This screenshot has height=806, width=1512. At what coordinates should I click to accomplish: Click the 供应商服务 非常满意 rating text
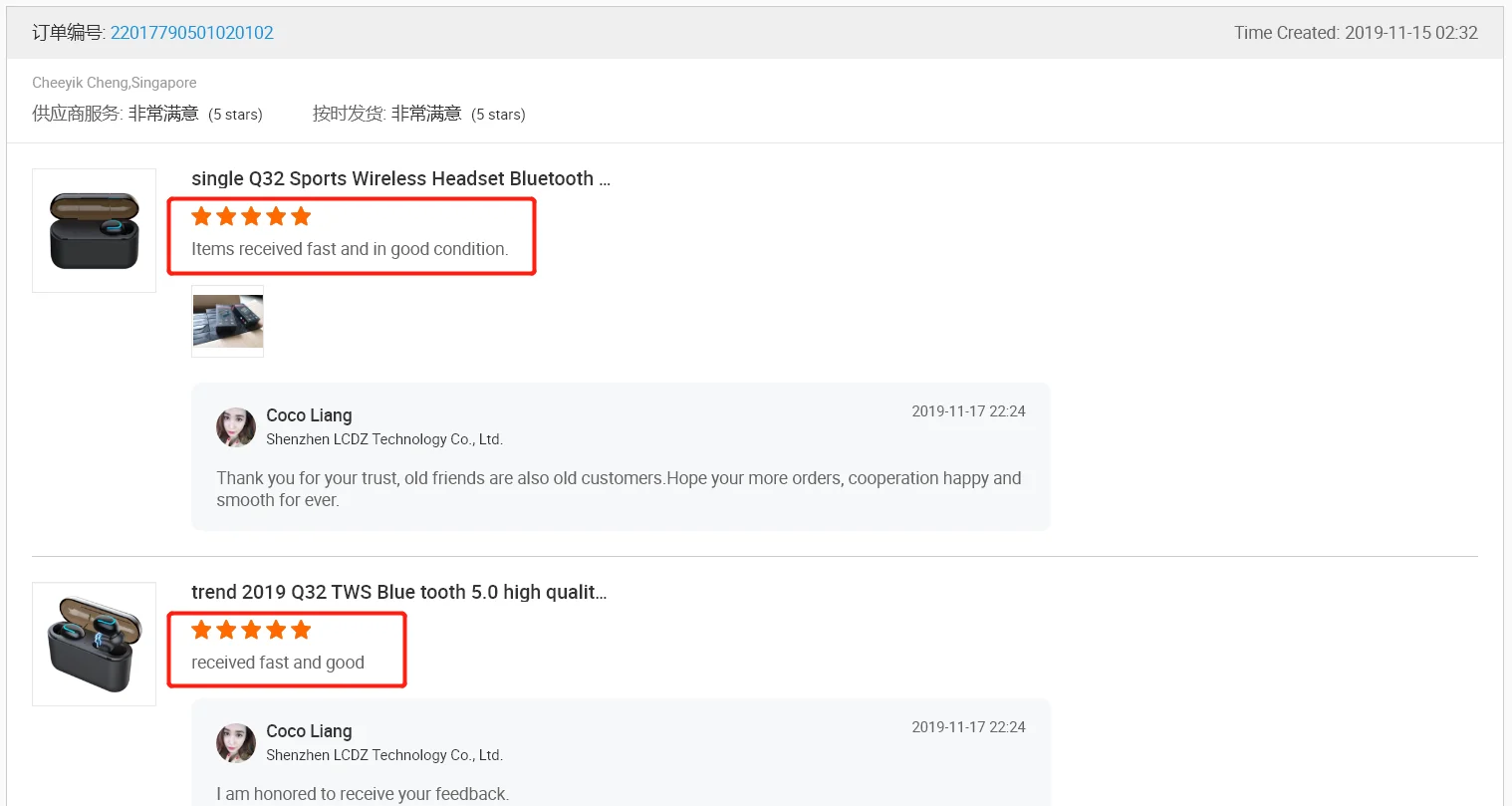147,114
